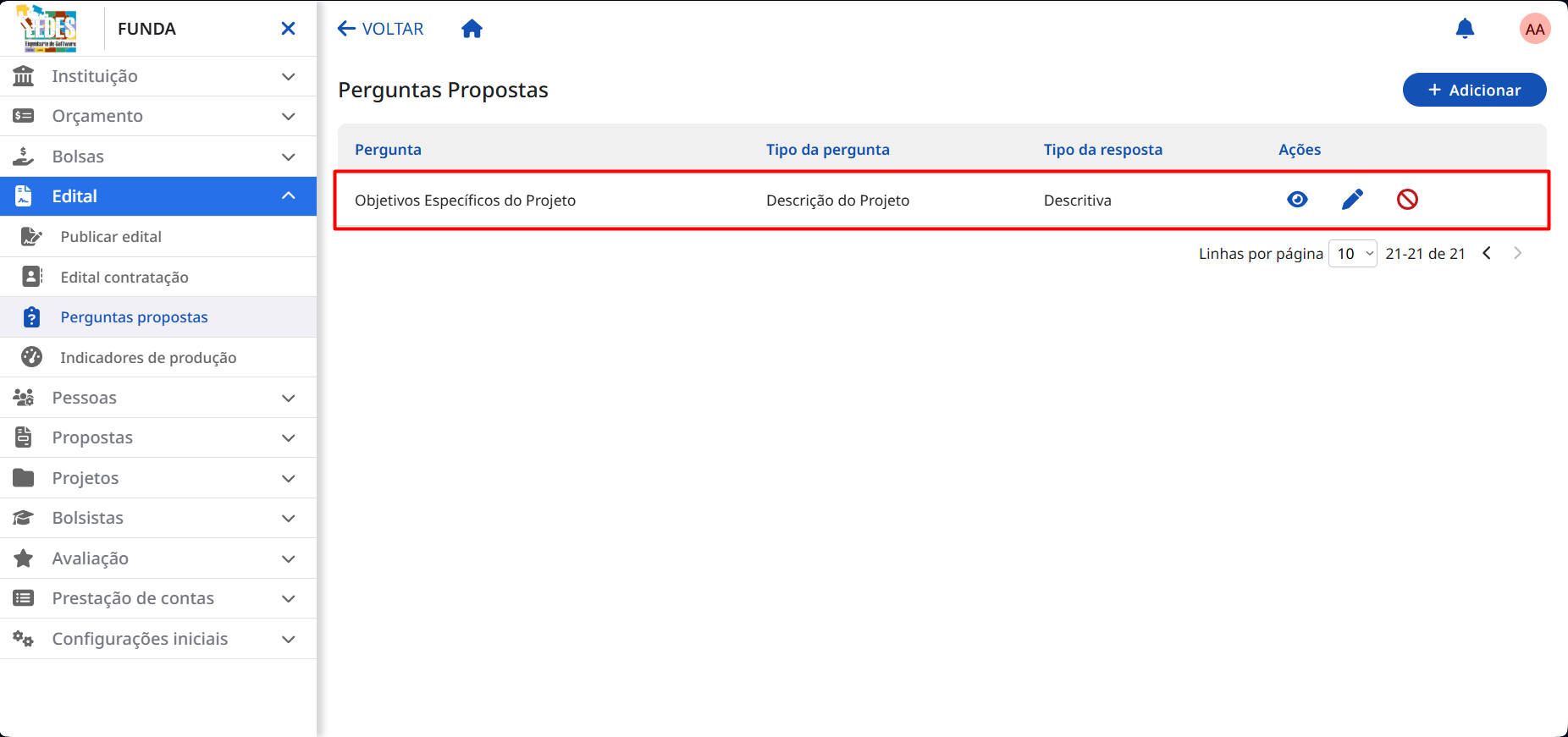Screen dimensions: 1568x737
Task: Select Indicadores de produção item
Action: (x=158, y=357)
